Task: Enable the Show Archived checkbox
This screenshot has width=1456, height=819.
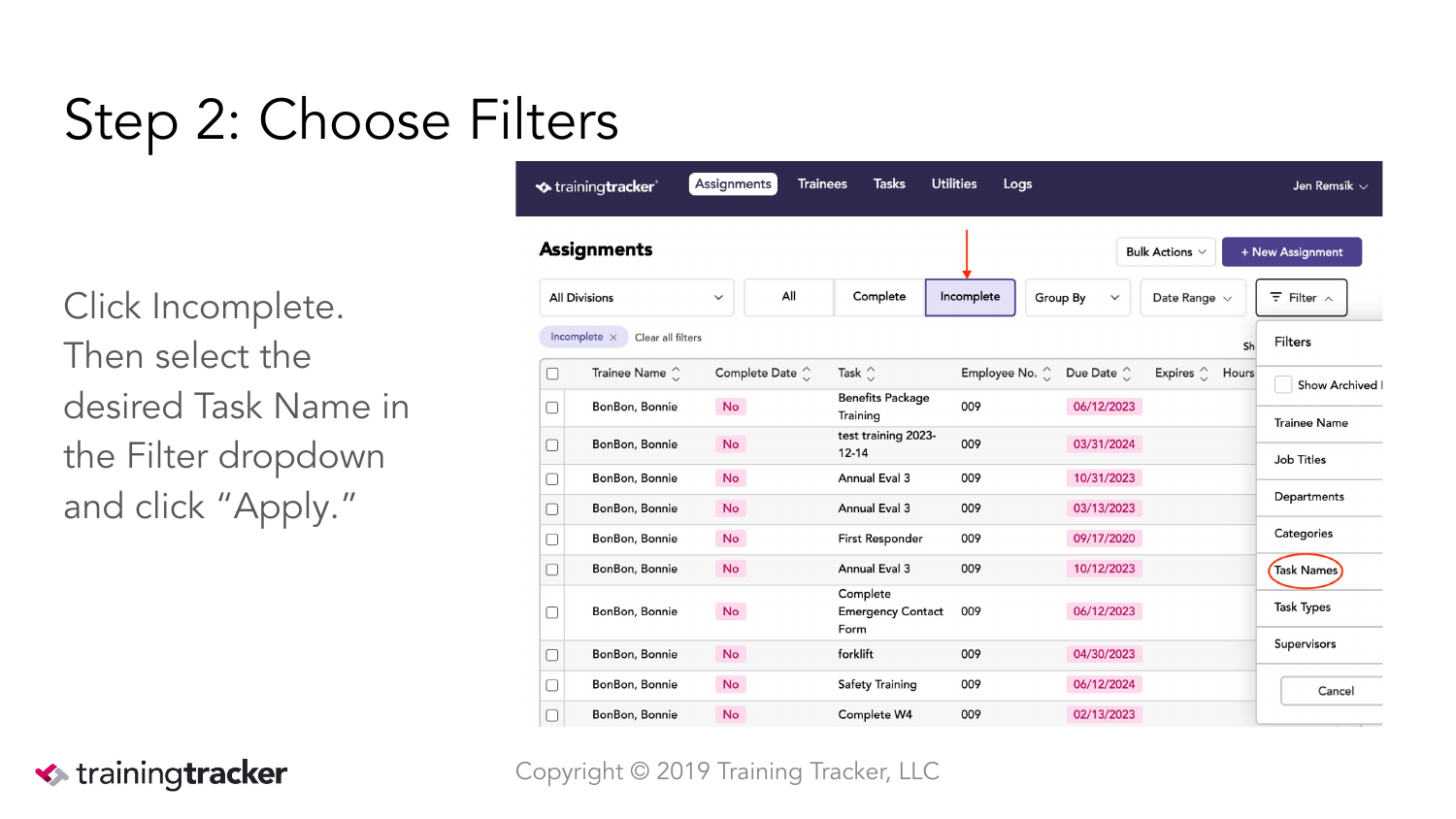Action: click(x=1283, y=385)
